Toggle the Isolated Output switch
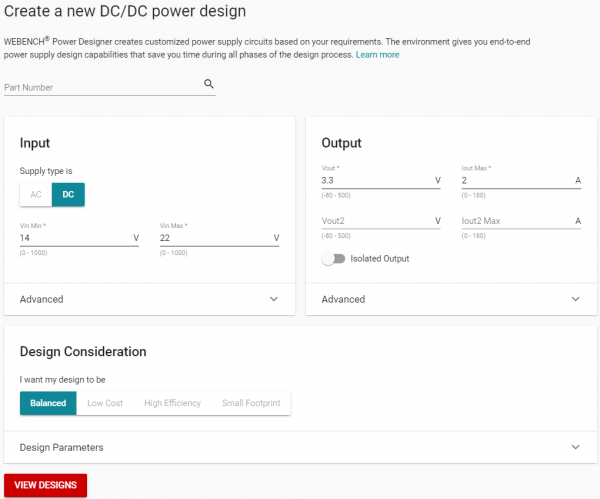This screenshot has height=499, width=600. tap(333, 259)
